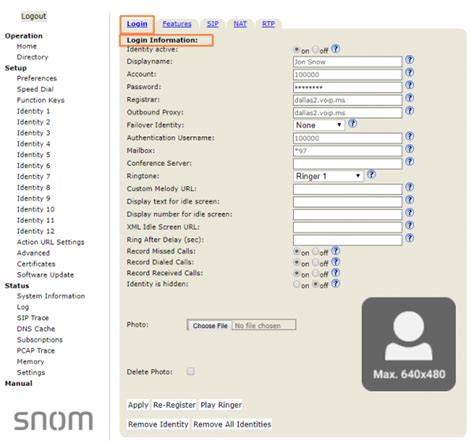Click help icon next to Identity active
Image resolution: width=474 pixels, height=441 pixels.
pyautogui.click(x=336, y=49)
